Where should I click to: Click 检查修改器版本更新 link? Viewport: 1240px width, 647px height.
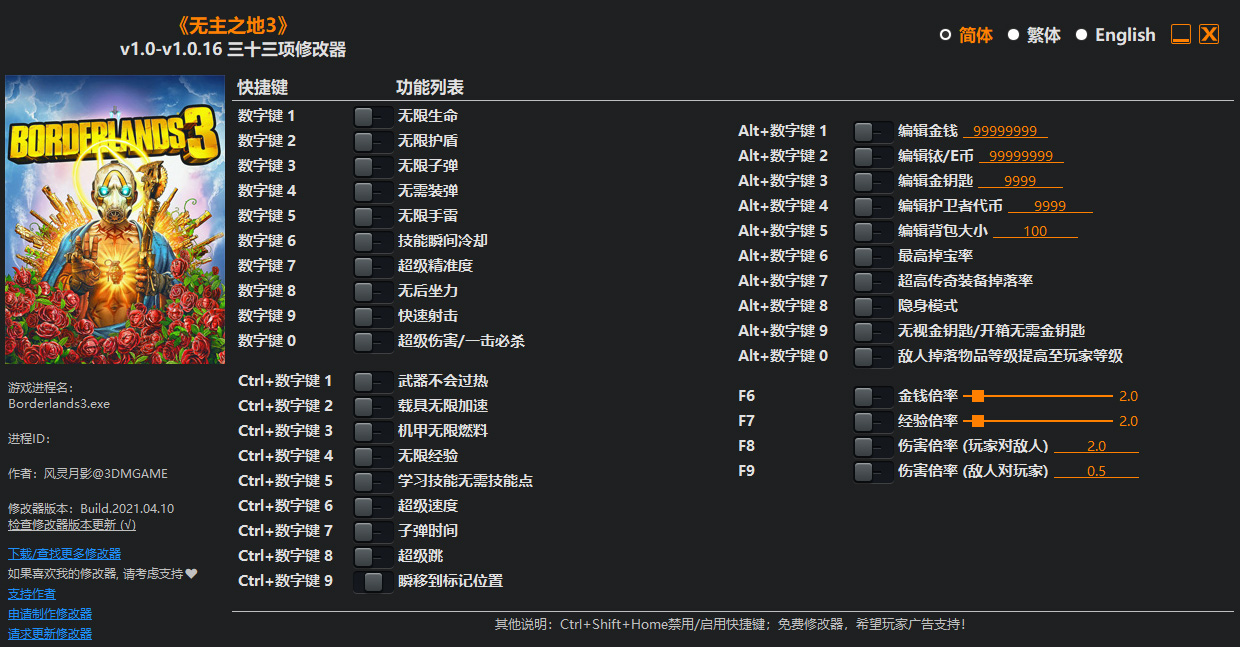pyautogui.click(x=72, y=524)
